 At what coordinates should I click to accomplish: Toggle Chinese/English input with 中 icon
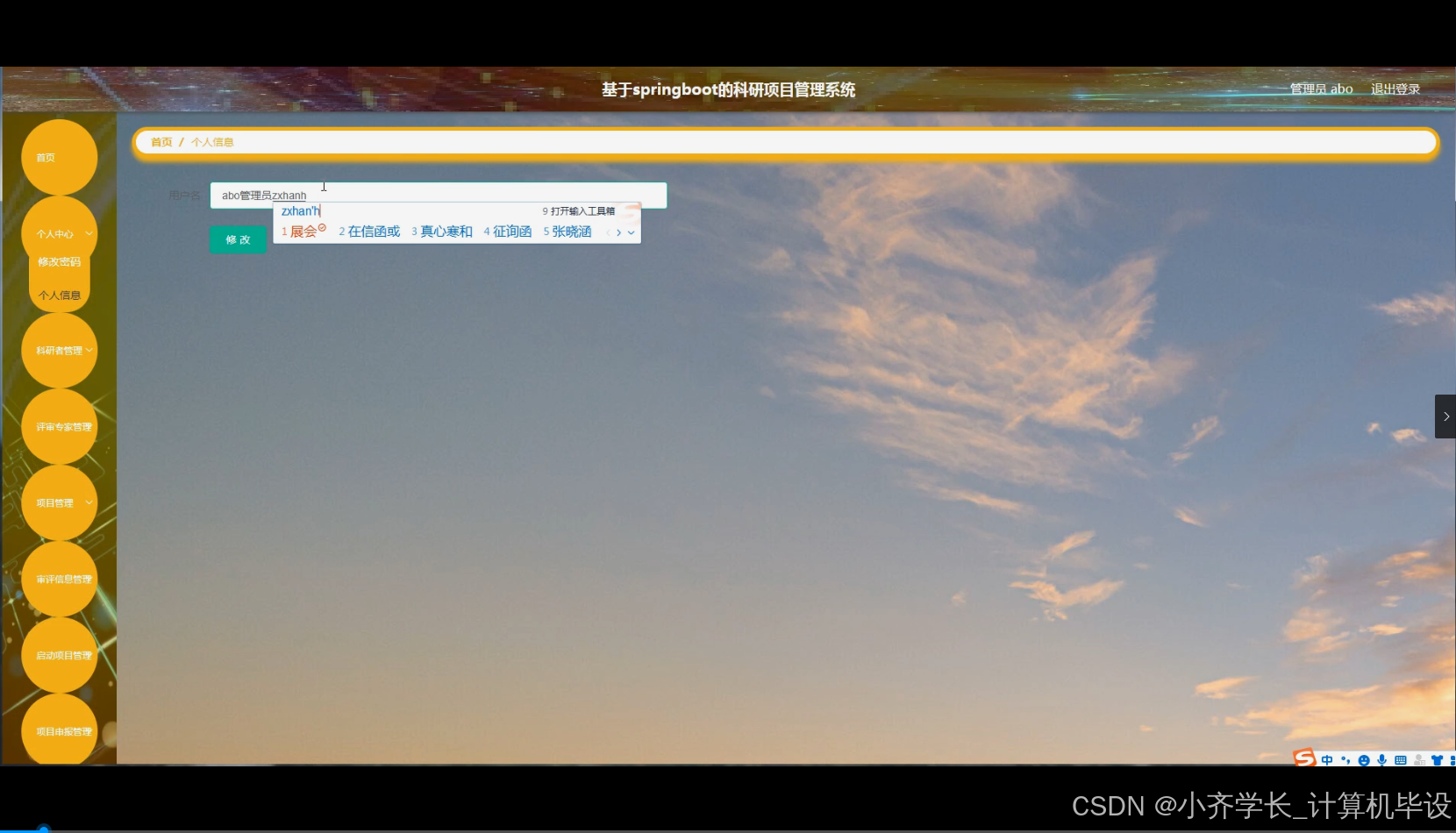point(1327,759)
